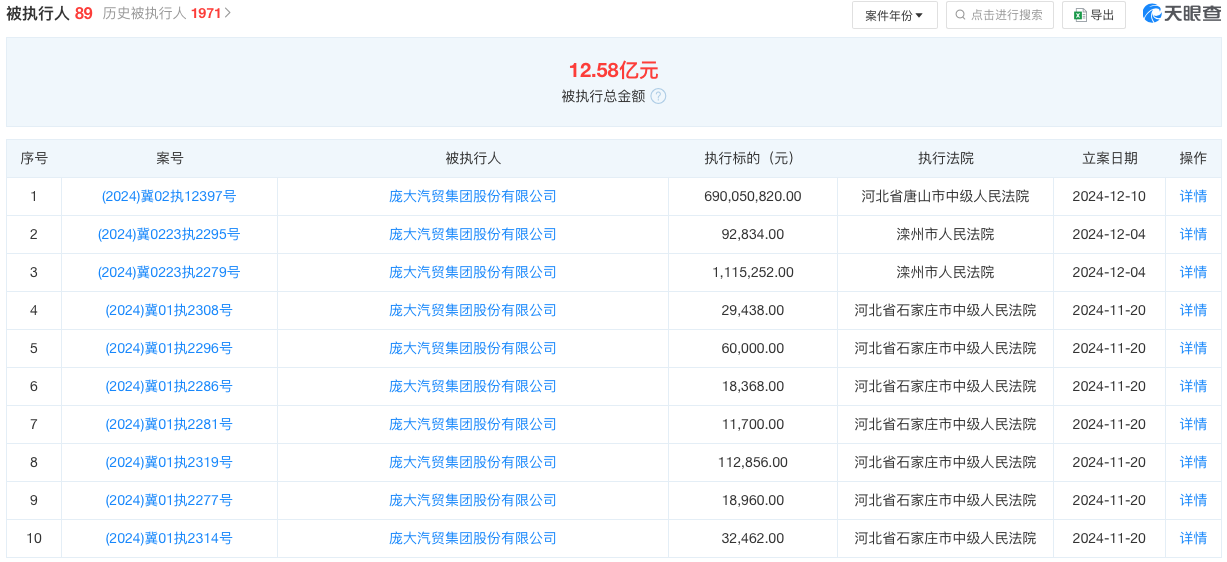Open case (2024)冀01执2308号
Viewport: 1227px width, 562px height.
[x=169, y=311]
